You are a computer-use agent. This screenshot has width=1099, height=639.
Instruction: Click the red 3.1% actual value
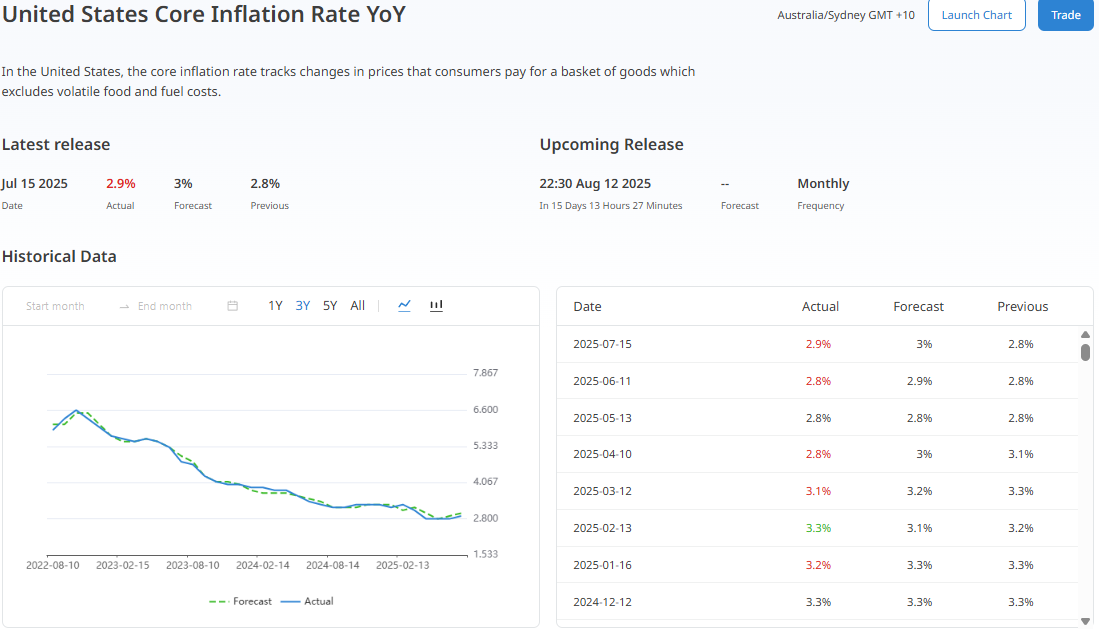[x=818, y=491]
